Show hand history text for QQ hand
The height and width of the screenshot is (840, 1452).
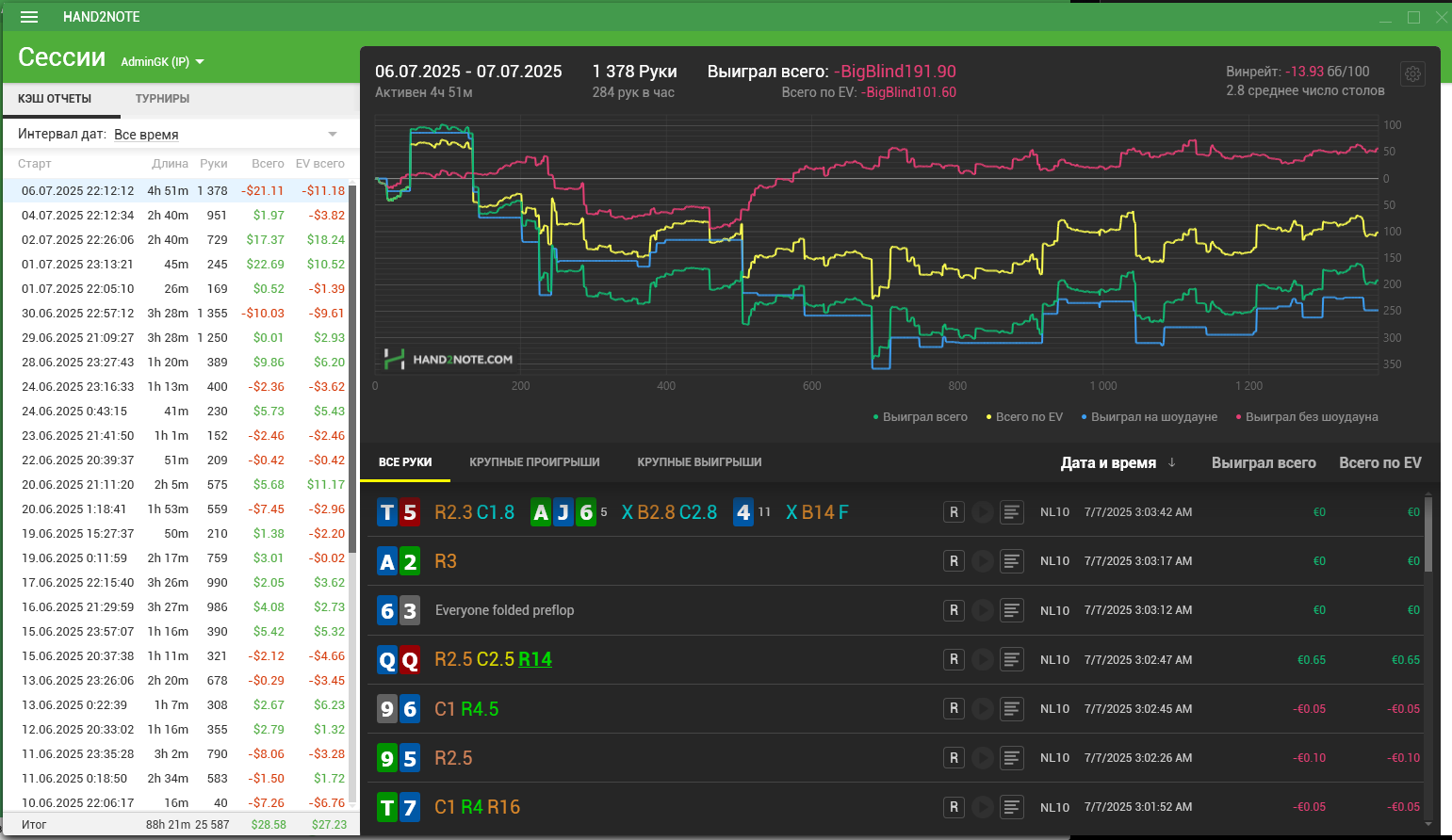[1012, 659]
